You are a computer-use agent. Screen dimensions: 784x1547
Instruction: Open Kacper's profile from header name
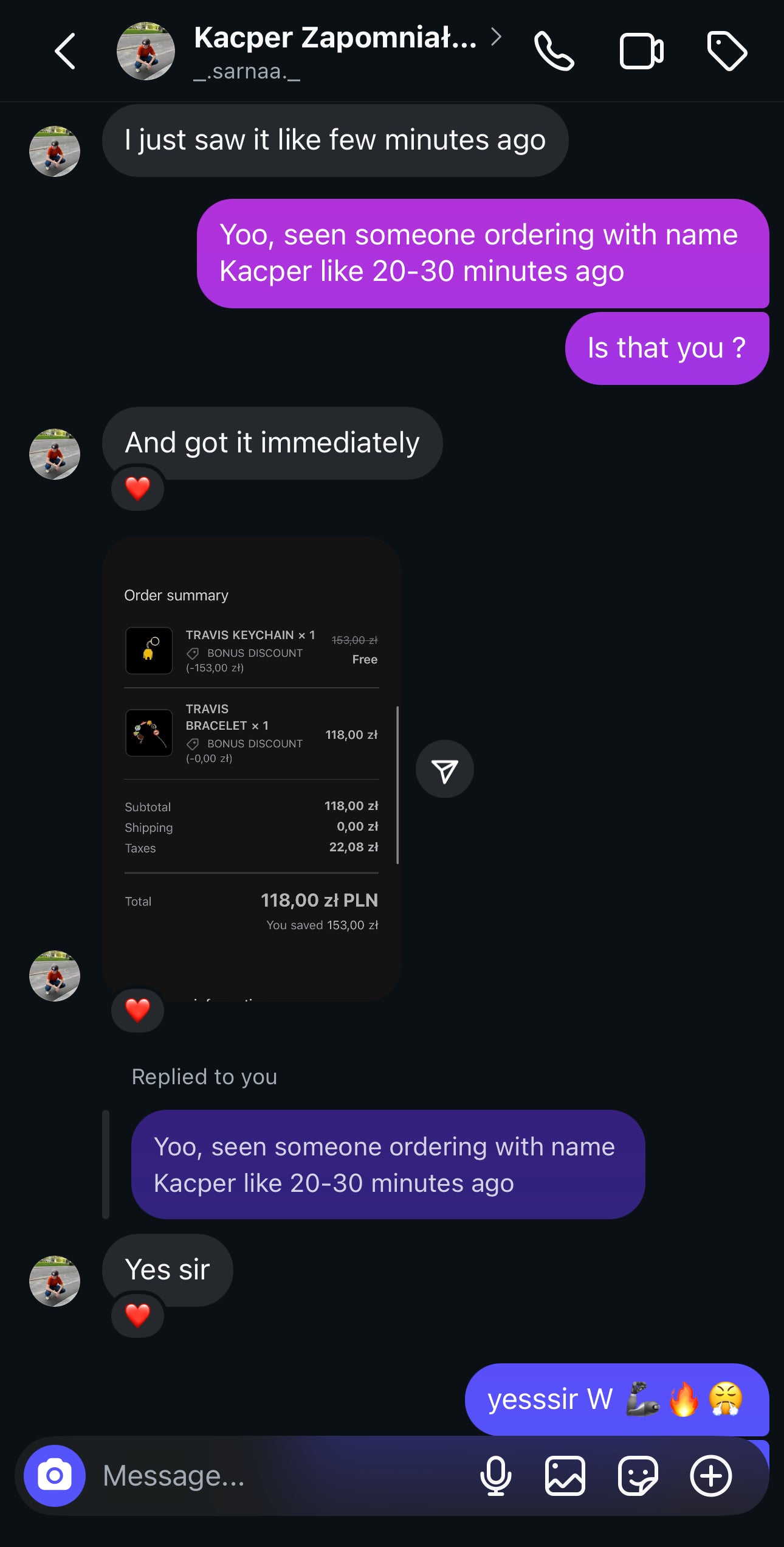[x=335, y=38]
